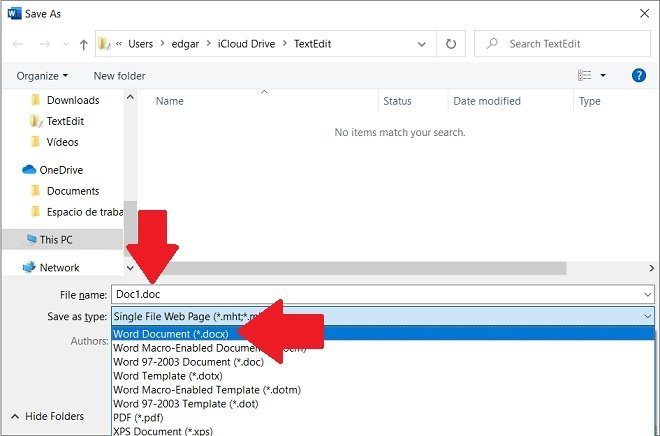Click iCloud Drive in address breadcrumb
This screenshot has width=660, height=436.
[x=246, y=44]
